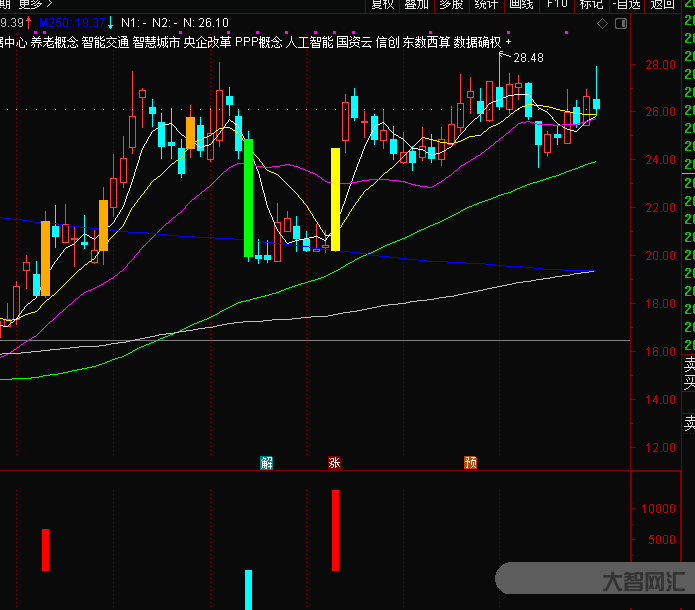The image size is (695, 610).
Task: Click the 返回 (back) button
Action: [x=663, y=4]
